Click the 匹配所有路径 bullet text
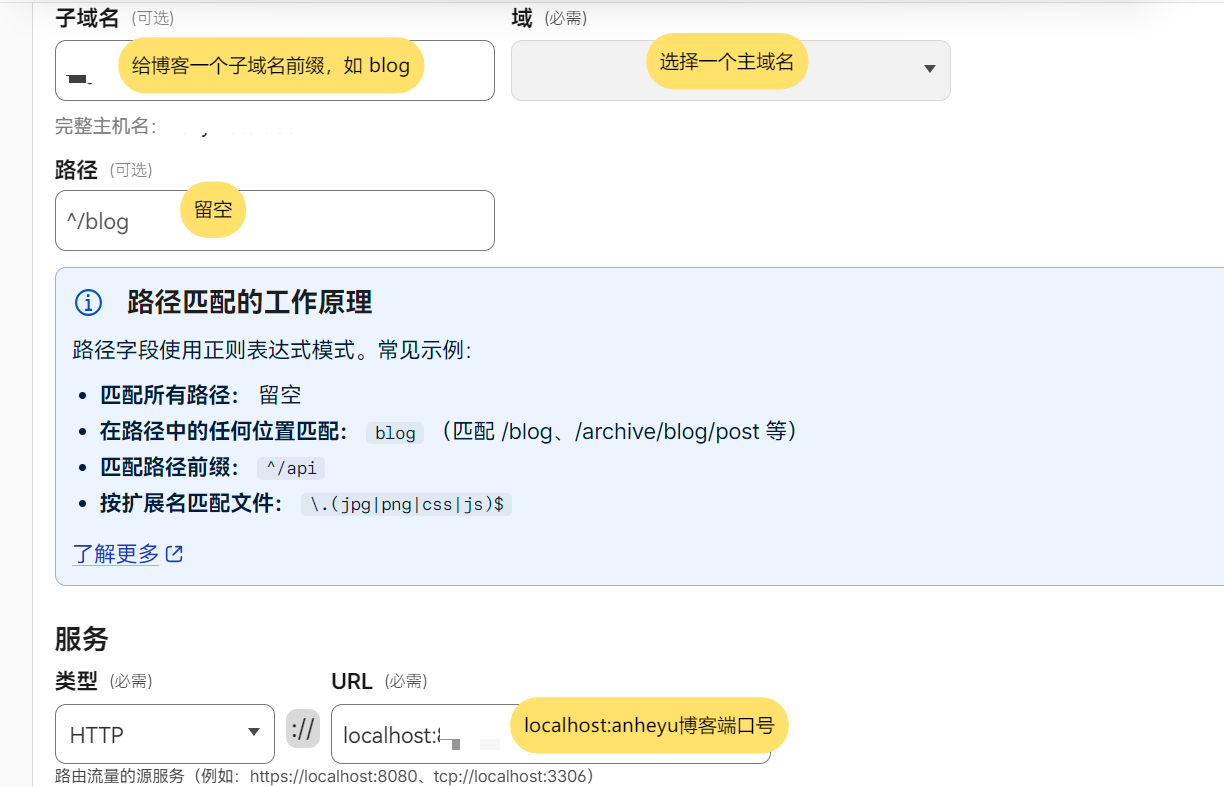This screenshot has width=1224, height=787. 170,395
